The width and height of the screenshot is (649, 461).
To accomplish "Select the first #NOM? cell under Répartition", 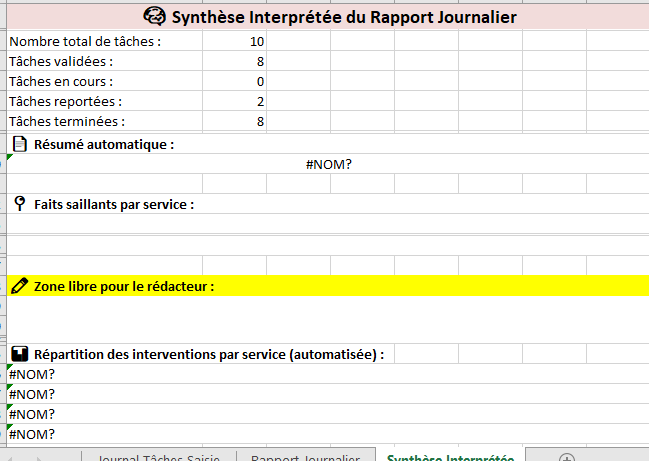I will tap(32, 374).
